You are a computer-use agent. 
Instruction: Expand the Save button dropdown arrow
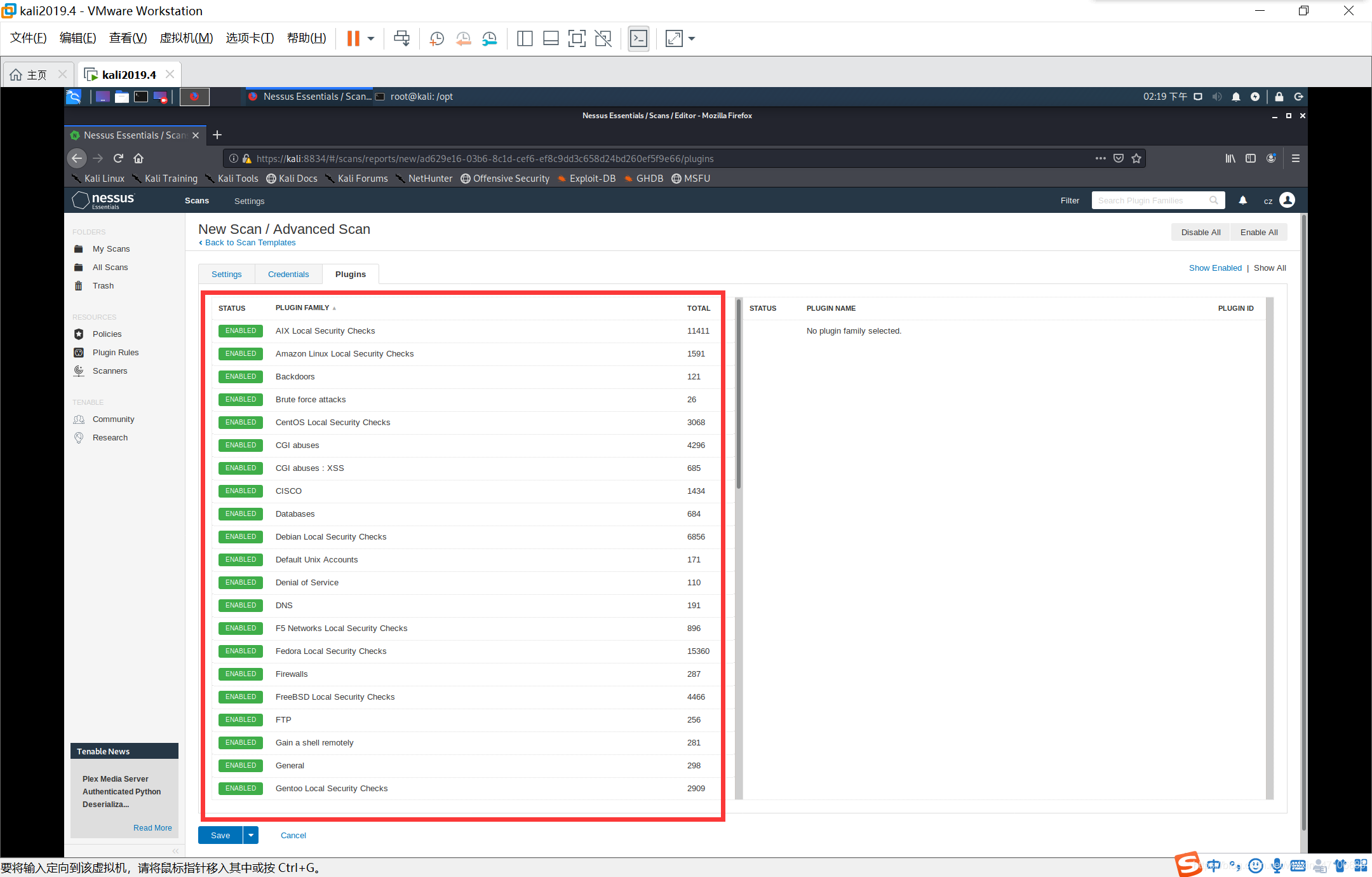[251, 835]
